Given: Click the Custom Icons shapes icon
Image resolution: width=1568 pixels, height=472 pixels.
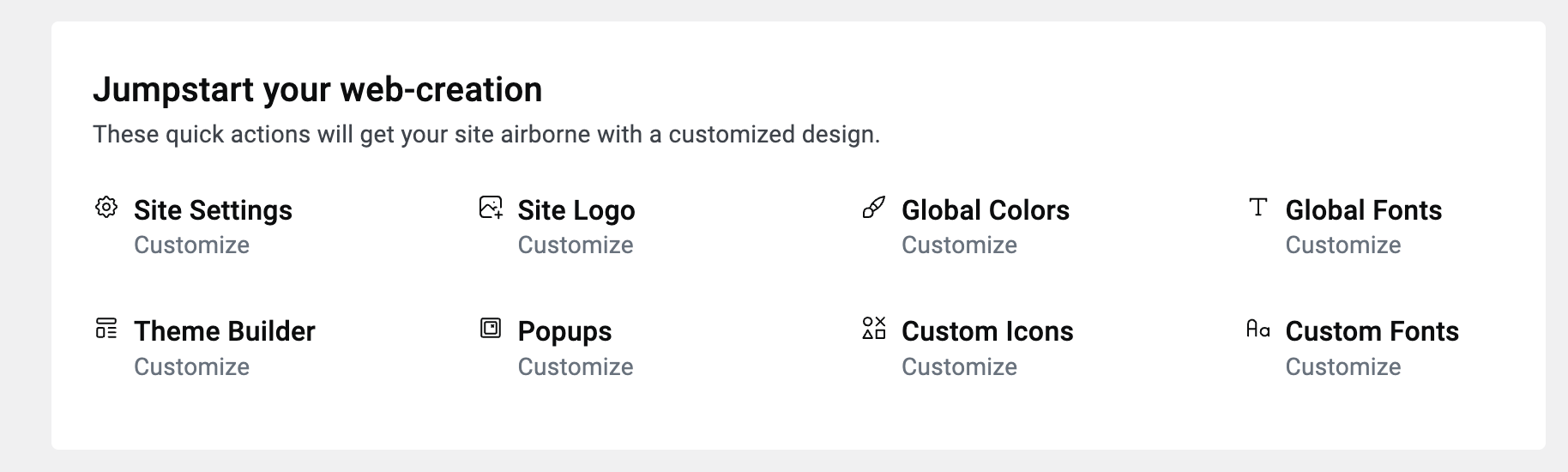Looking at the screenshot, I should click(874, 329).
